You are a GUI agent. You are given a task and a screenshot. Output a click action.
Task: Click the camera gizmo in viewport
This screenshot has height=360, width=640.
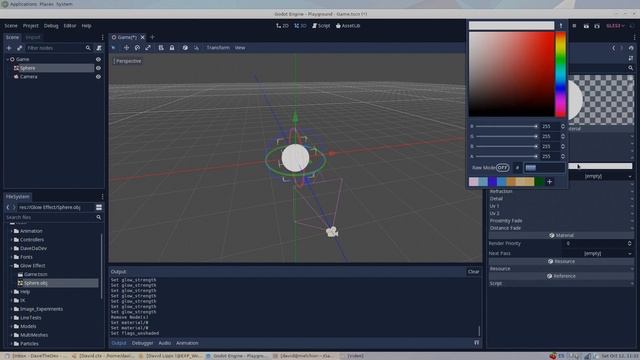pyautogui.click(x=332, y=232)
